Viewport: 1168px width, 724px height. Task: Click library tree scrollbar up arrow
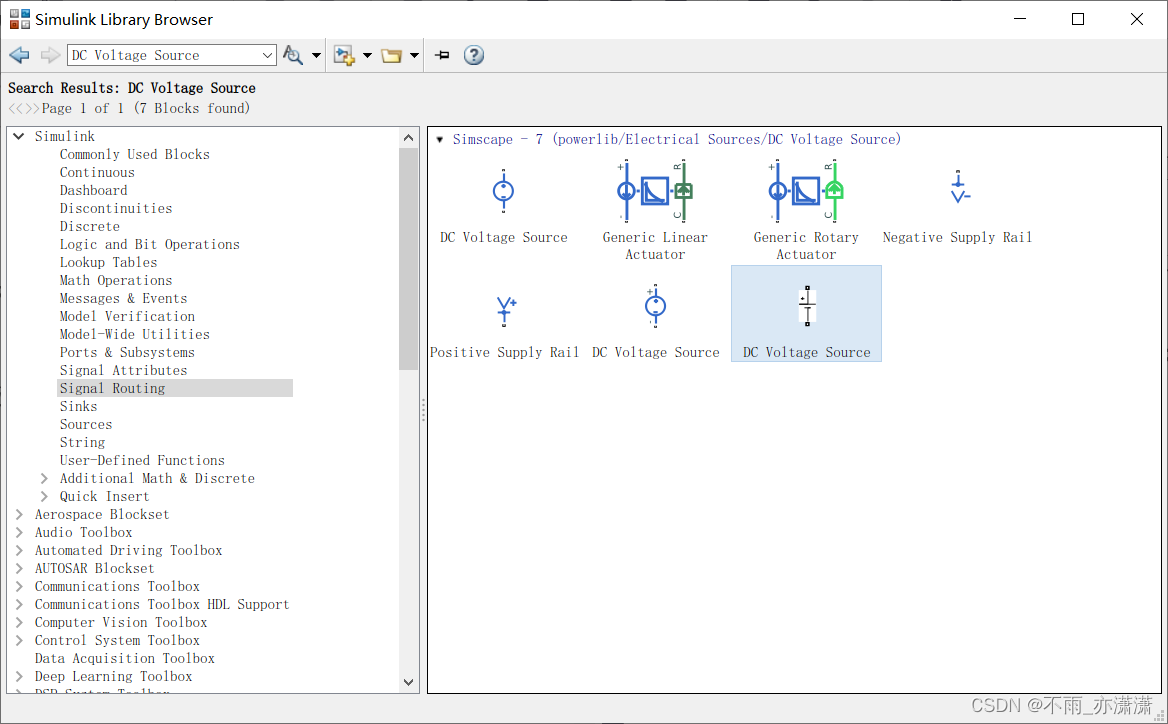click(408, 138)
